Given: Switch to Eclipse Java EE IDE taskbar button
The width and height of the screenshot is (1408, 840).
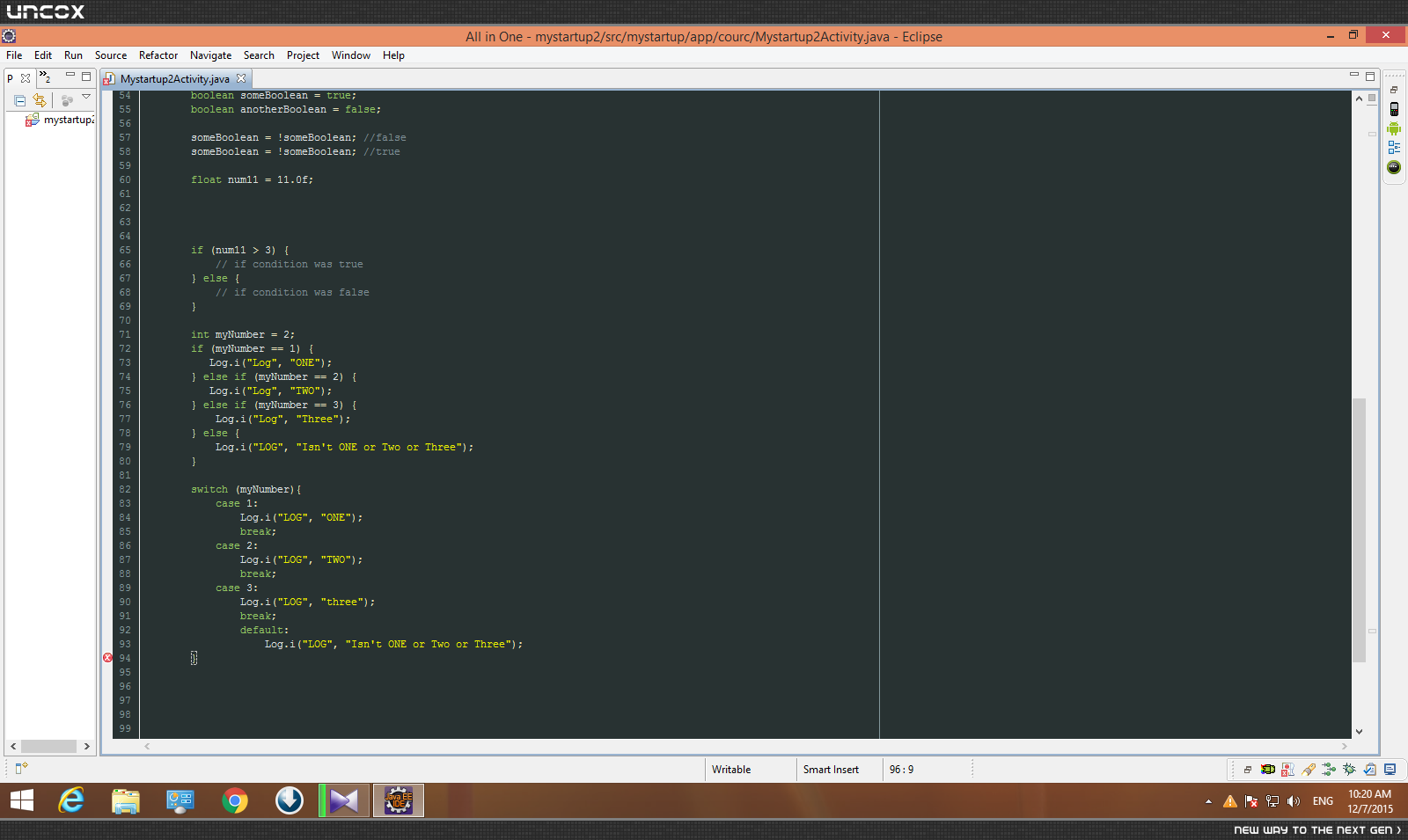Looking at the screenshot, I should (x=399, y=800).
